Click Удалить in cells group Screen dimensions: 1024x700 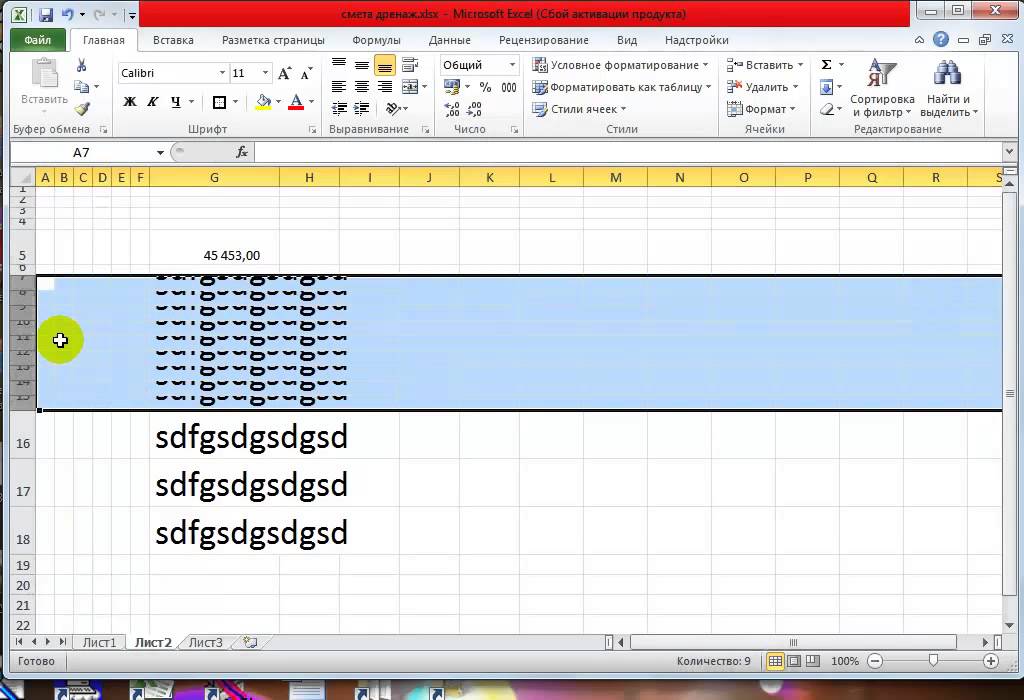(762, 87)
